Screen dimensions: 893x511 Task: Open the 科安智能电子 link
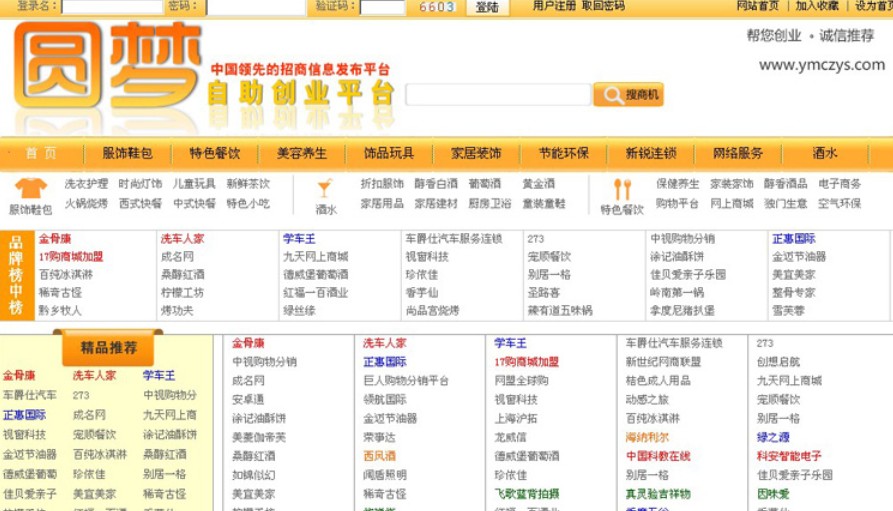point(789,456)
